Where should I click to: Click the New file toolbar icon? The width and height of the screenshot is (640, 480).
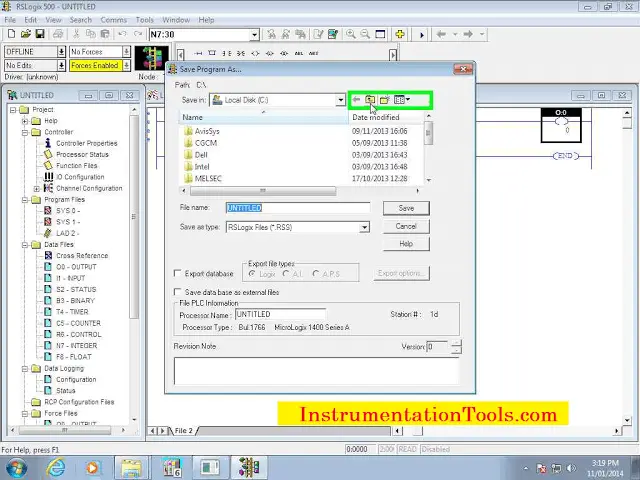click(x=11, y=34)
